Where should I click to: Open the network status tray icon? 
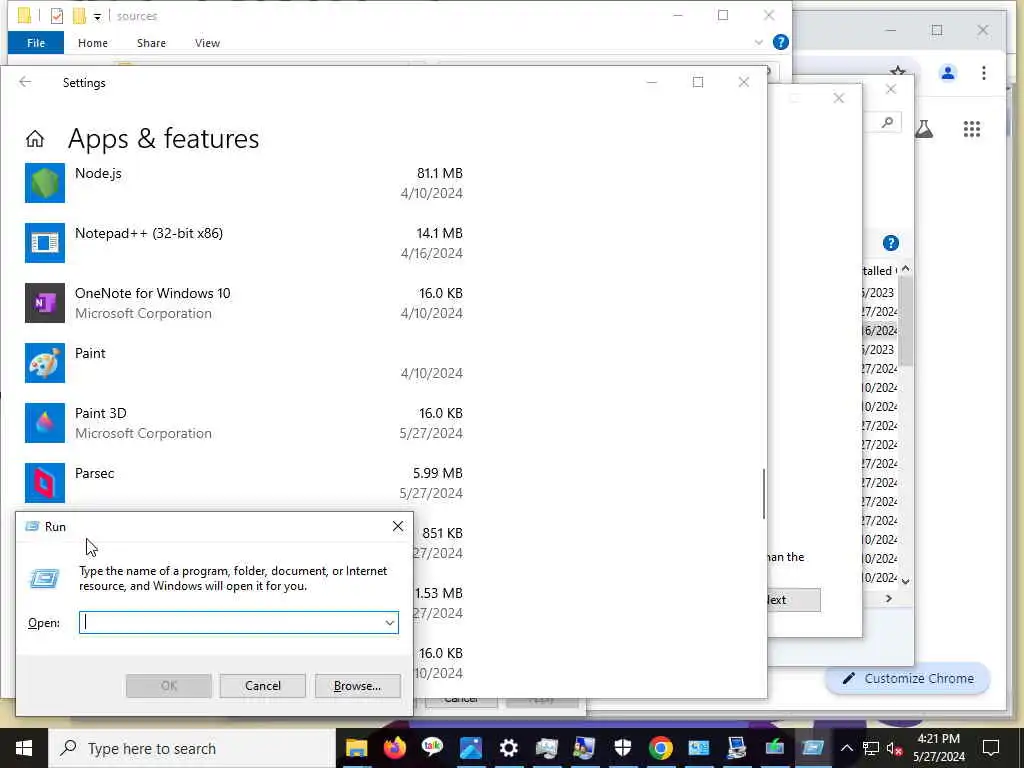tap(871, 748)
